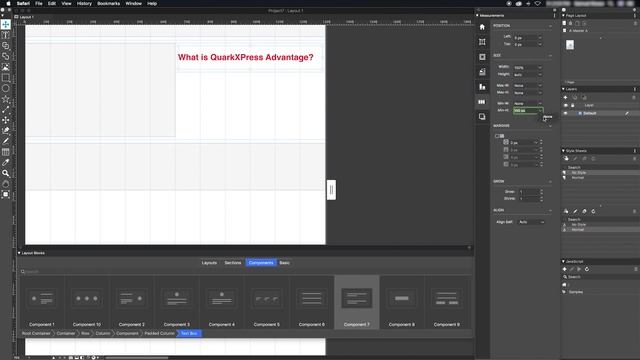Click Padded Column in breadcrumb
Viewport: 640px width, 360px height.
(159, 333)
